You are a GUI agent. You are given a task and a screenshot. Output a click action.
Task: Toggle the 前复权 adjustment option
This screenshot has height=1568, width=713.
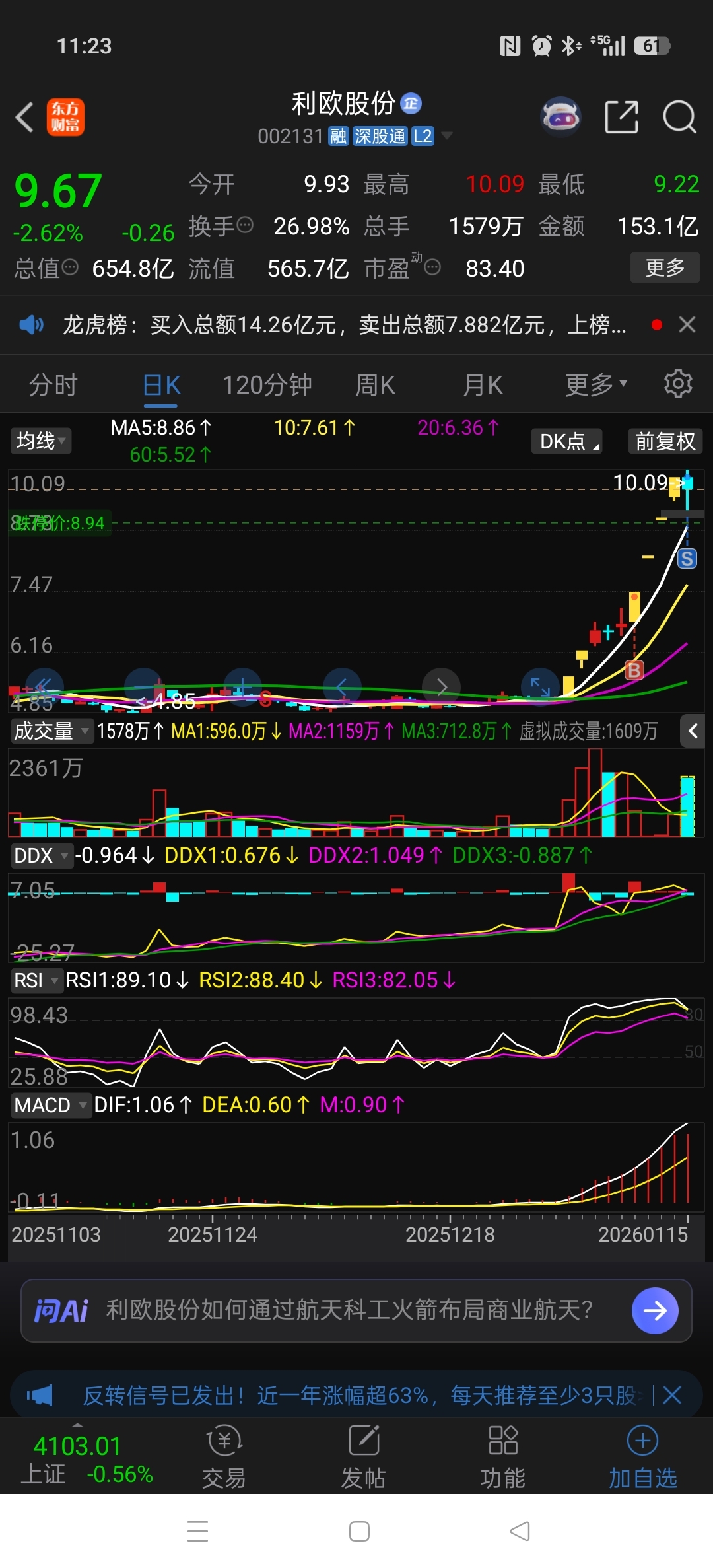click(x=665, y=441)
